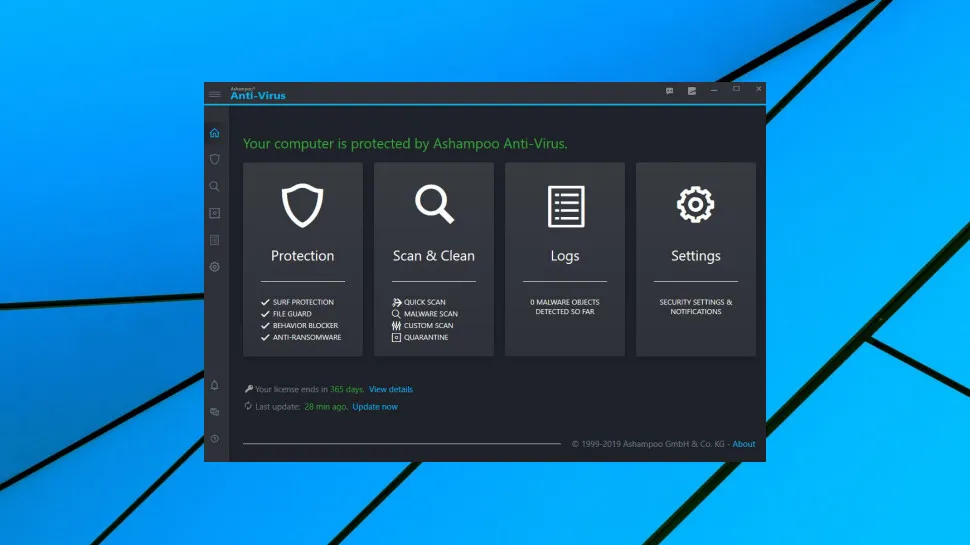Click the refresh icon beside Last update

(248, 406)
